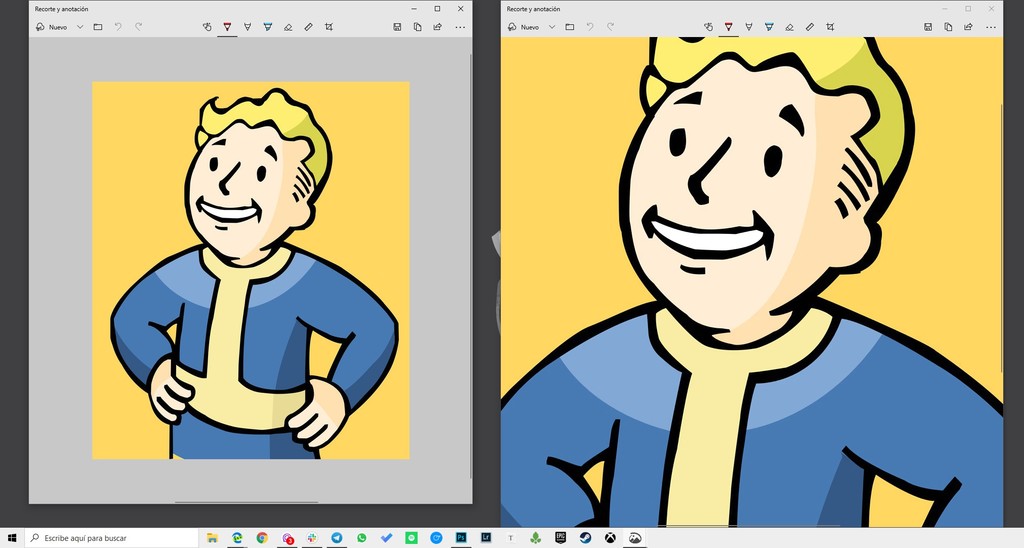Undo in the right Recorte window
The height and width of the screenshot is (548, 1024).
click(x=590, y=27)
